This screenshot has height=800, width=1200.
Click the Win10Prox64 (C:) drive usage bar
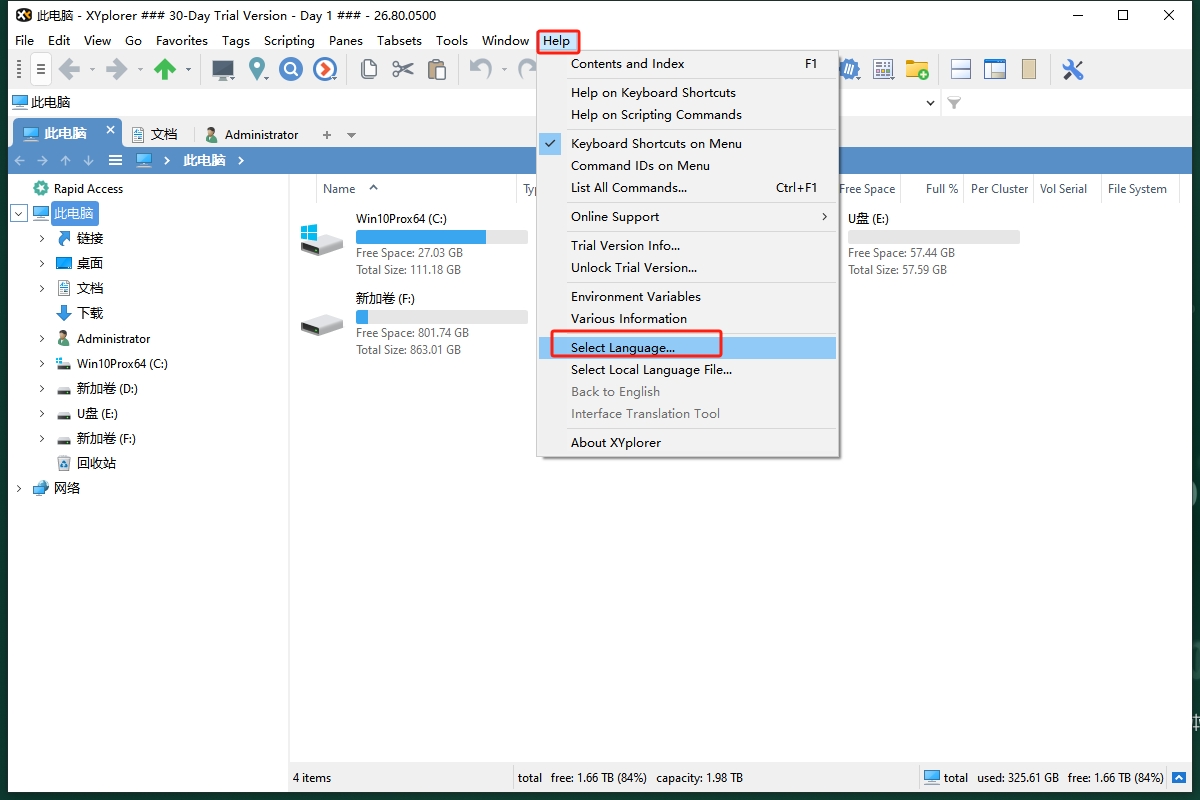tap(441, 237)
